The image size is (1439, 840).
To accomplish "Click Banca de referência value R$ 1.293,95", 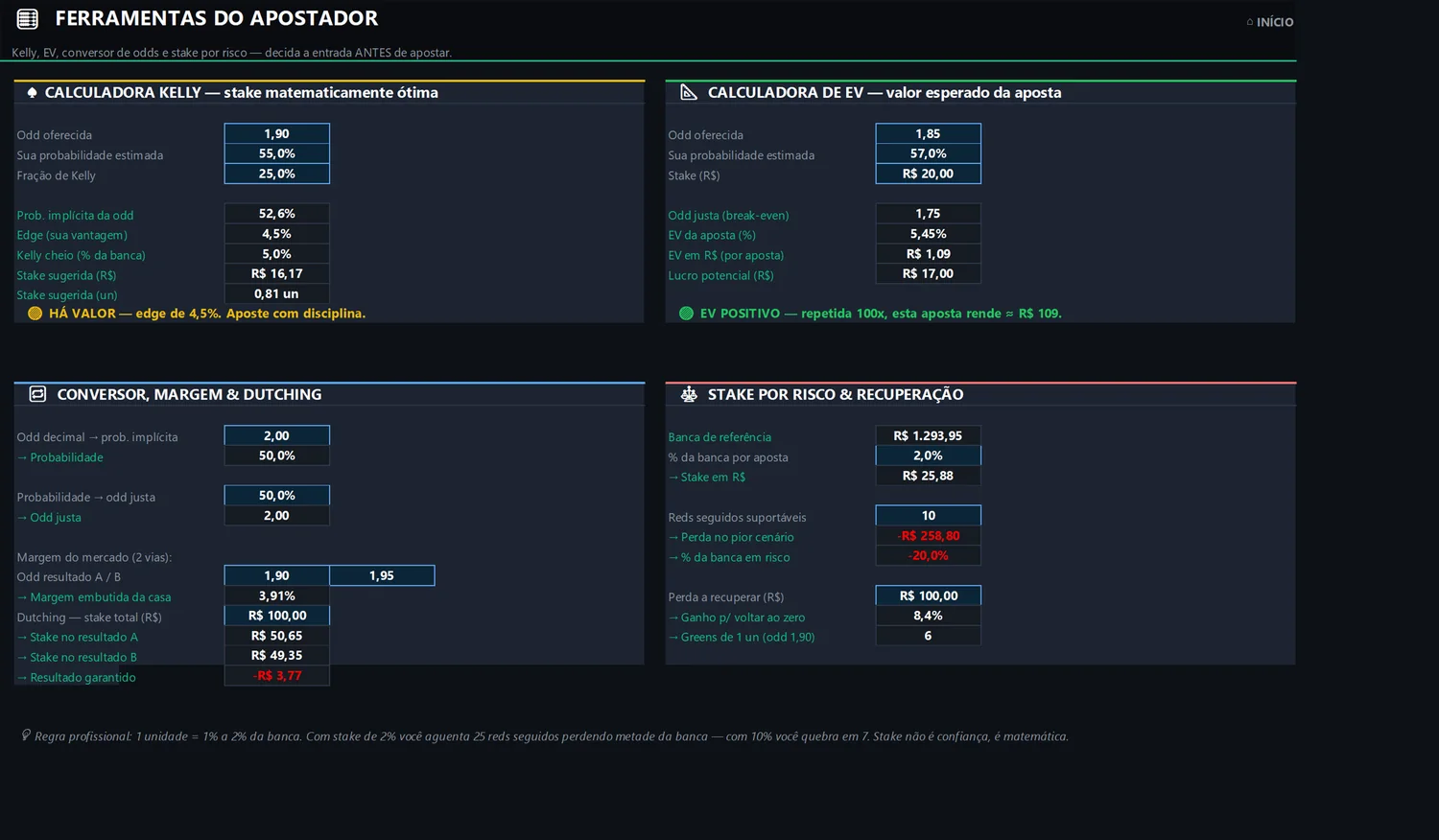I will (x=929, y=435).
